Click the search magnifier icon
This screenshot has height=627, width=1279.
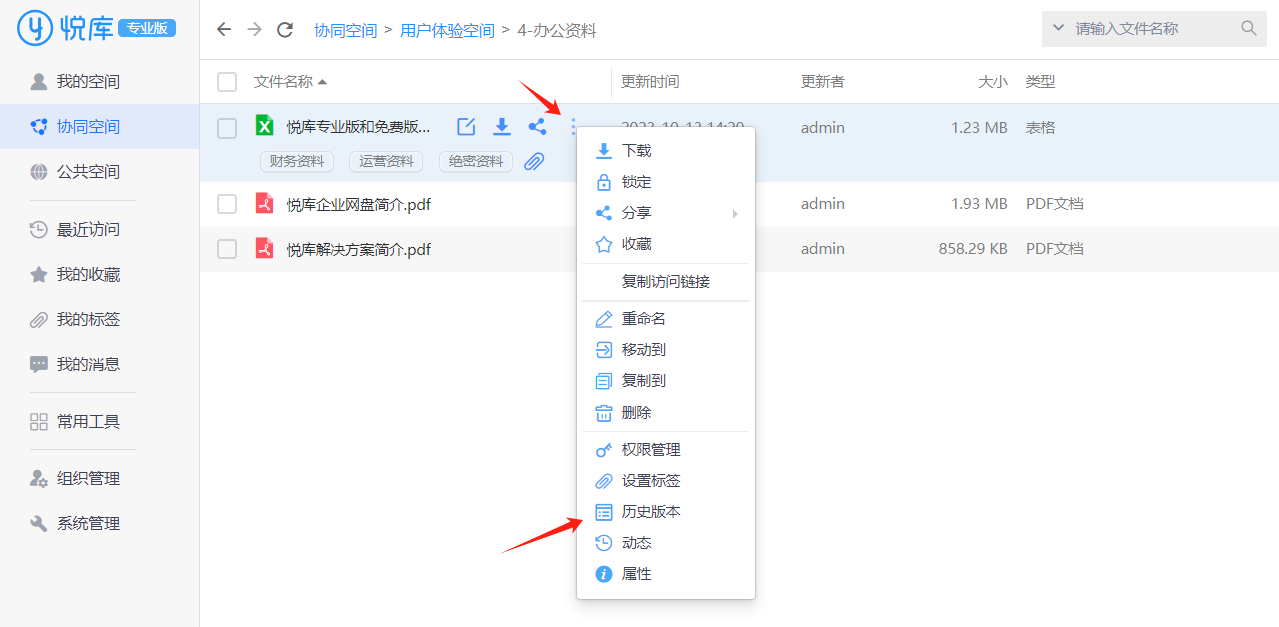(x=1249, y=29)
